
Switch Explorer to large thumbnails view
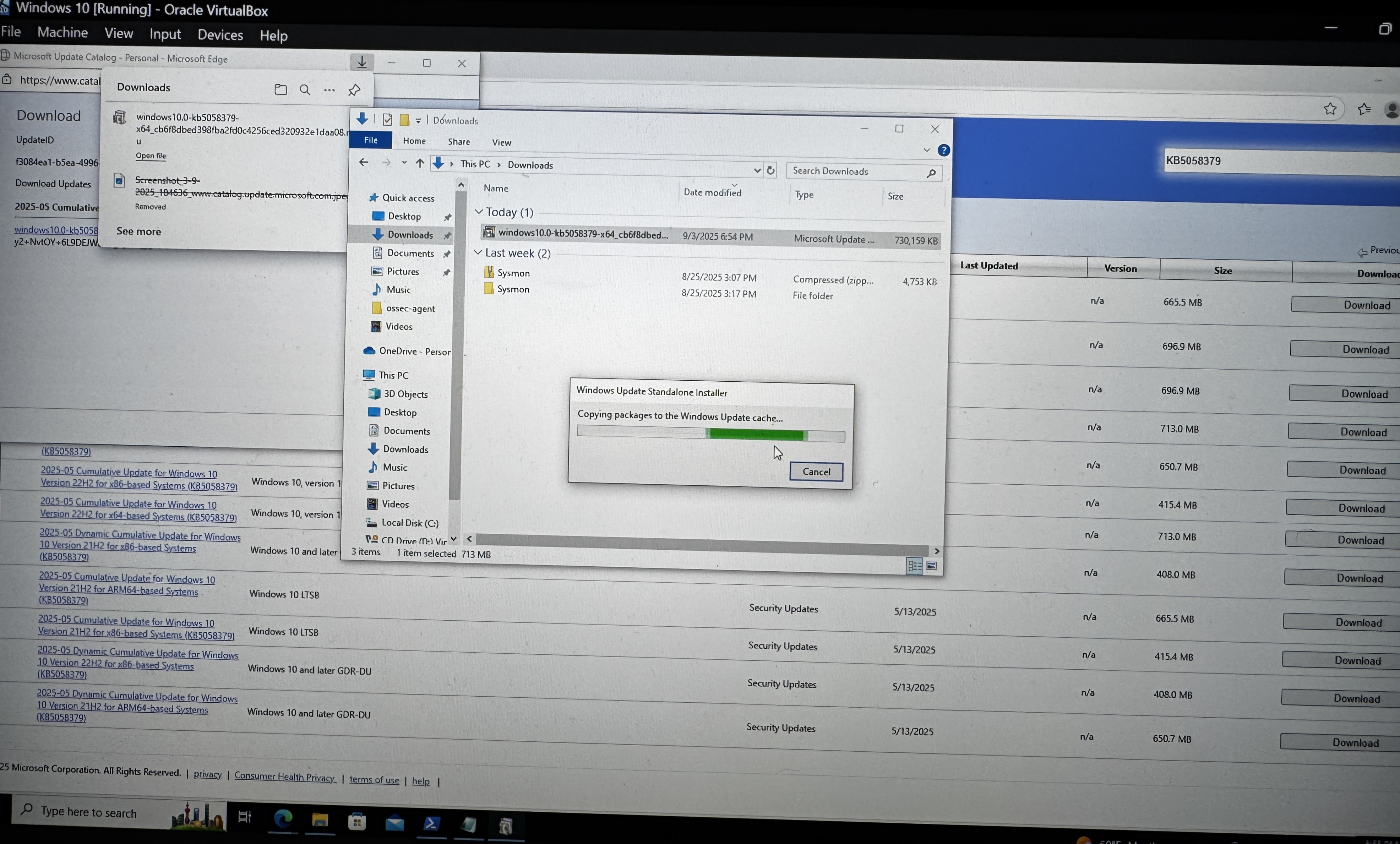pyautogui.click(x=932, y=566)
